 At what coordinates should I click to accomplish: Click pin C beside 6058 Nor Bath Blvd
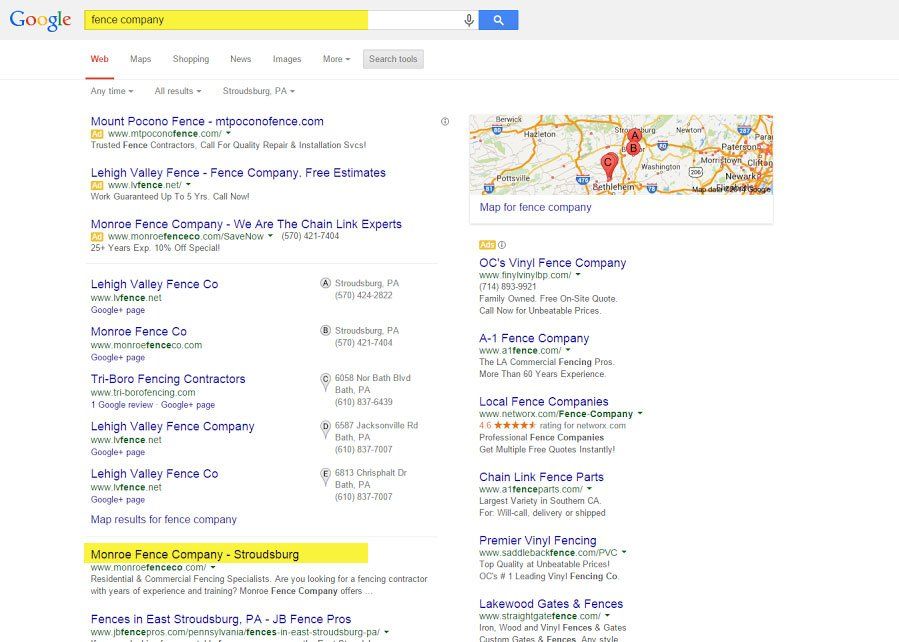(x=325, y=381)
